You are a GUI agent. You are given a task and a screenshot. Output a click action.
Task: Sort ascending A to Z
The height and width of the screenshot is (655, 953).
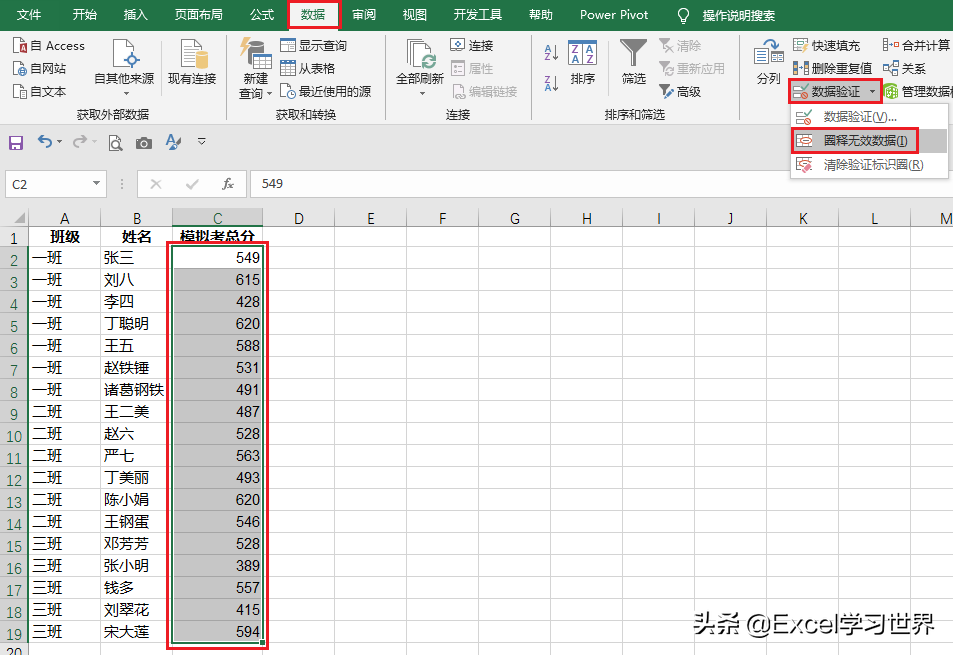tap(551, 53)
